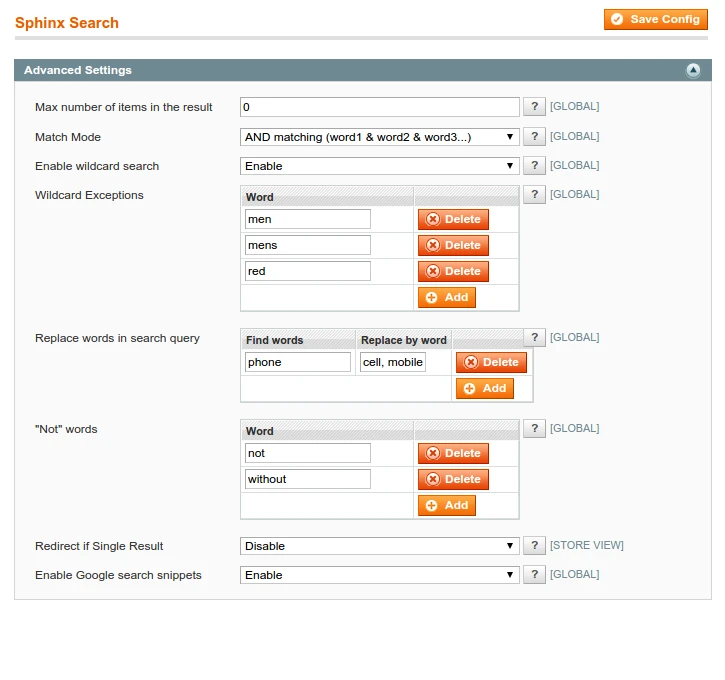Open Redirect if Single Result dropdown
725x680 pixels.
click(x=379, y=546)
